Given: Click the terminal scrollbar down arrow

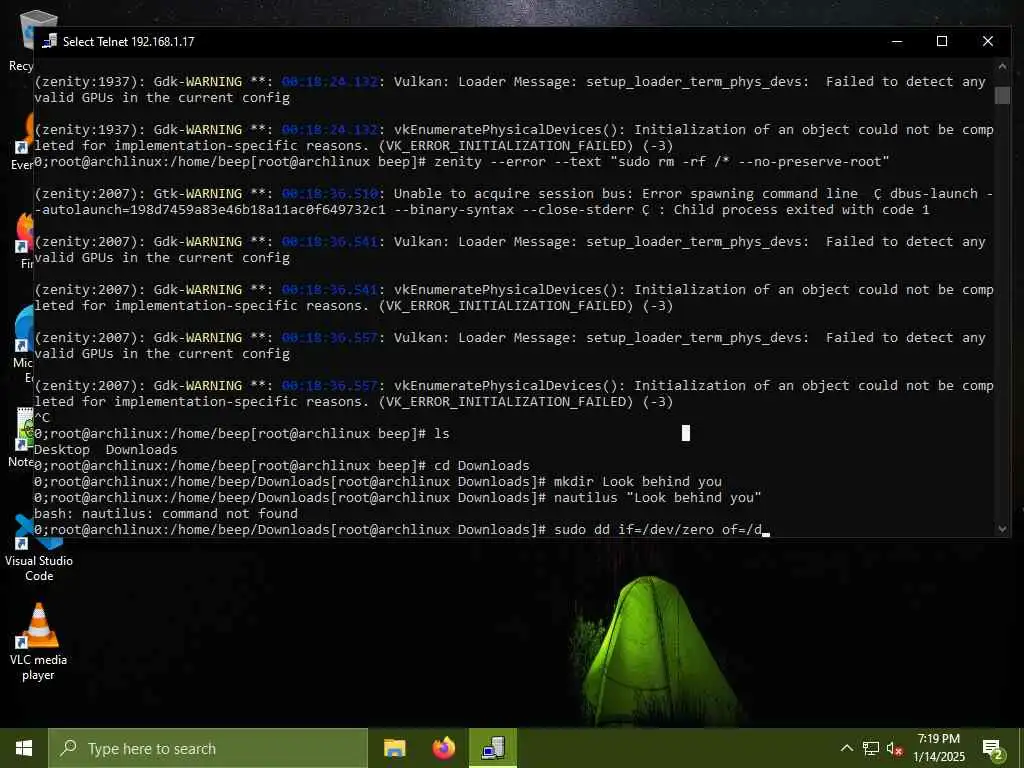Looking at the screenshot, I should [1002, 529].
